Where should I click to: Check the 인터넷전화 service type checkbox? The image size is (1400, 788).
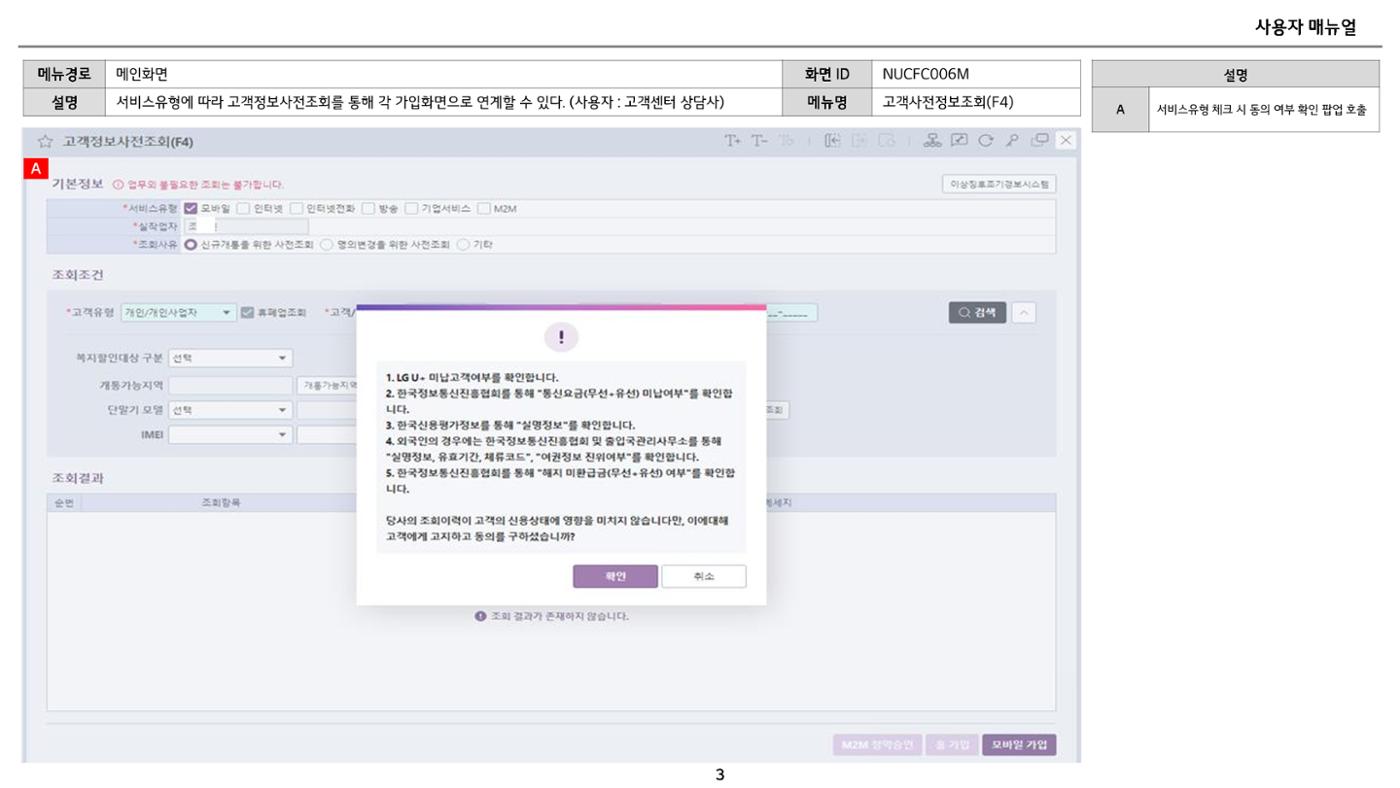296,208
